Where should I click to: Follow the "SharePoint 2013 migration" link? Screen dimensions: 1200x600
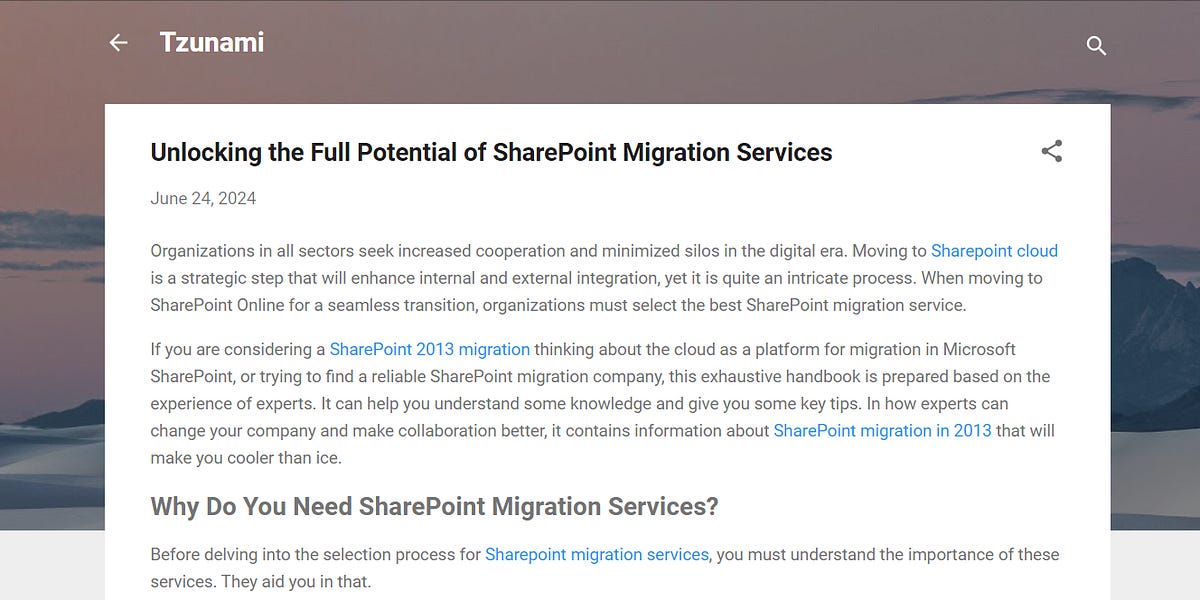click(x=430, y=349)
